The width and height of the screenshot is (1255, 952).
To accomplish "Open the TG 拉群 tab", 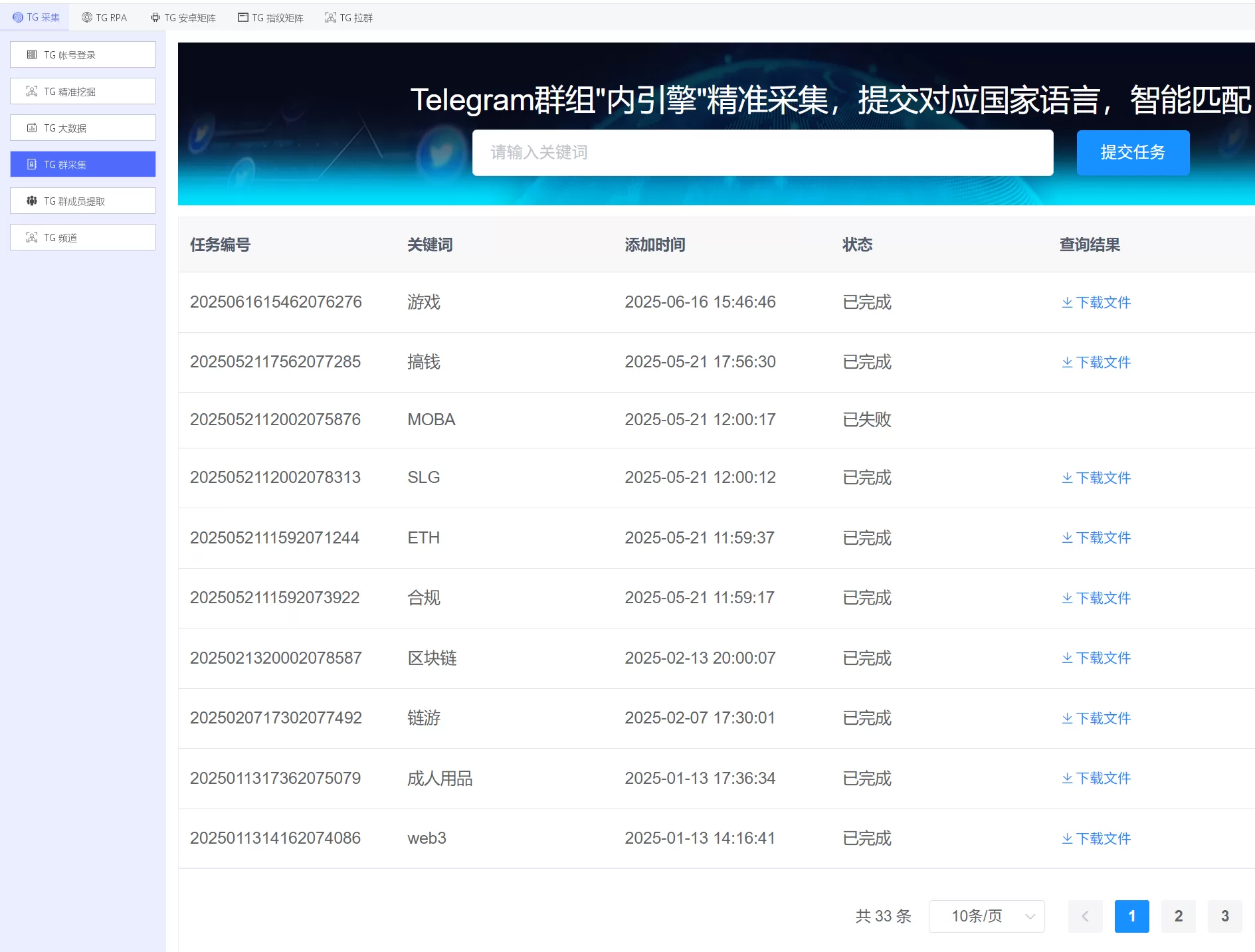I will (349, 17).
